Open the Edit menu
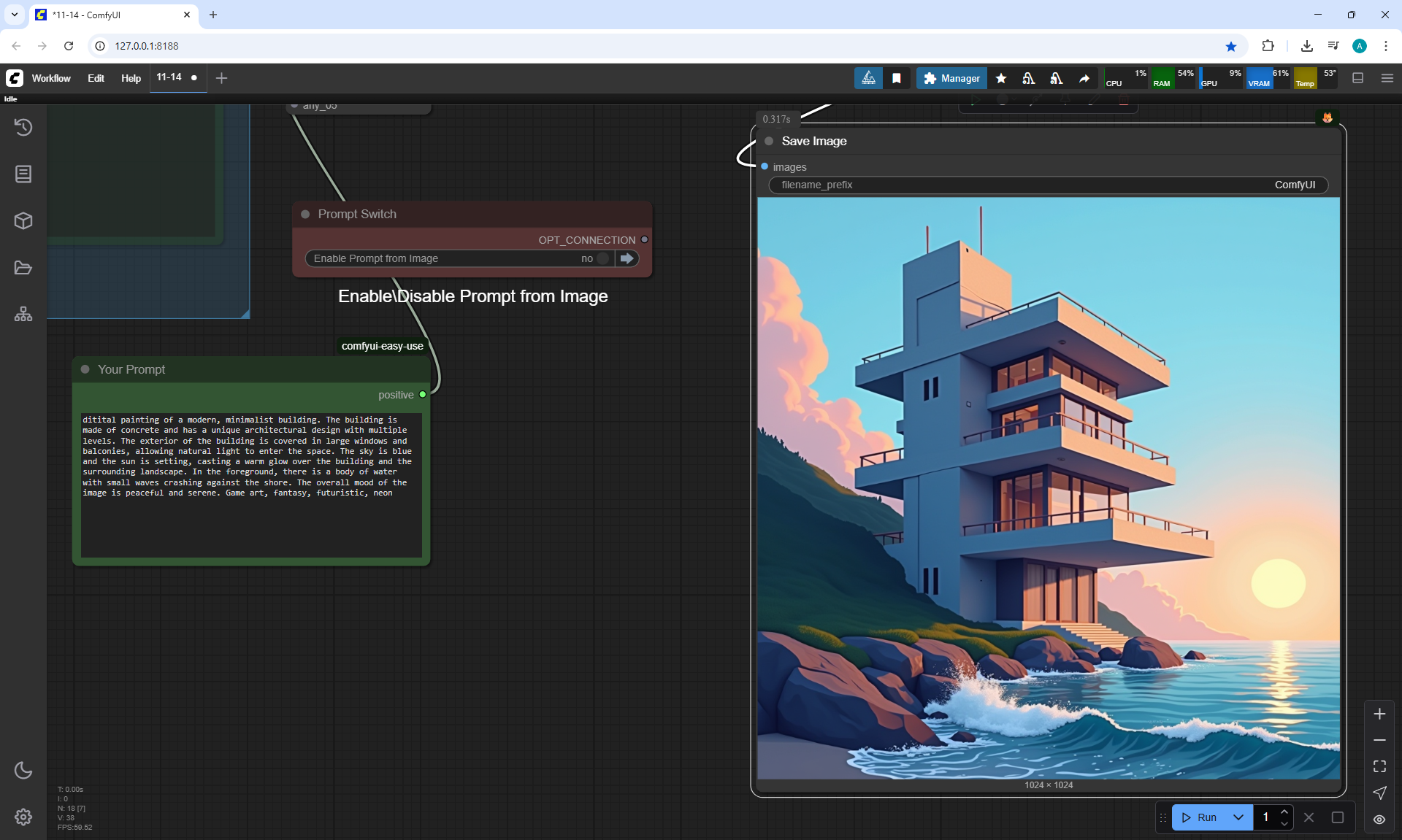 (96, 78)
